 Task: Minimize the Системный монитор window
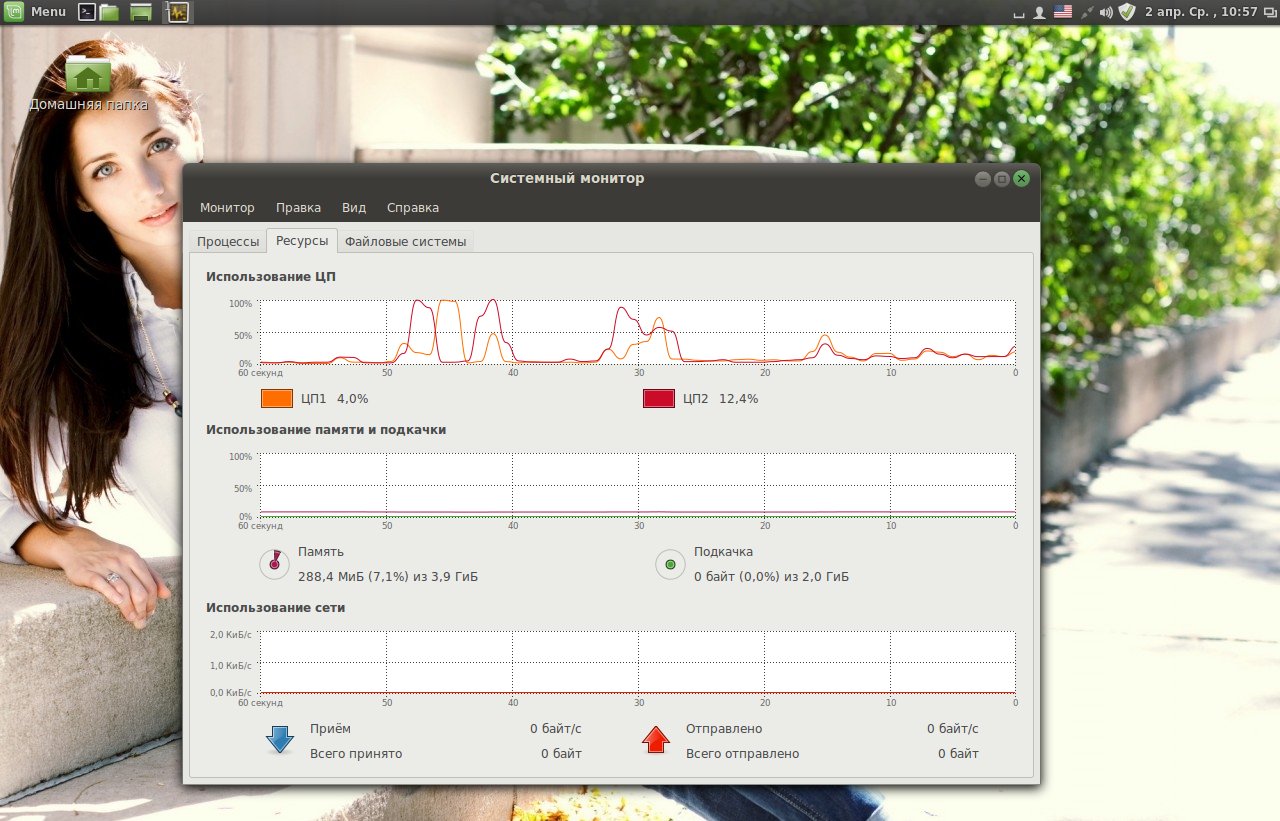point(983,179)
